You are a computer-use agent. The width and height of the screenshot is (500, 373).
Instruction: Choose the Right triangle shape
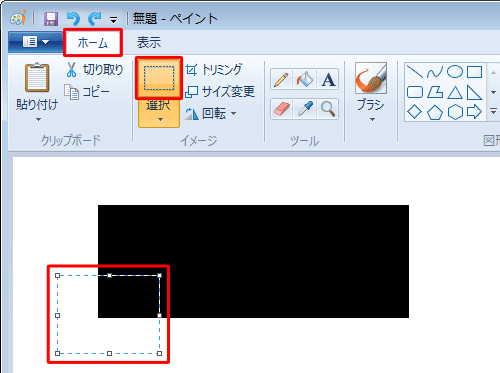click(474, 92)
